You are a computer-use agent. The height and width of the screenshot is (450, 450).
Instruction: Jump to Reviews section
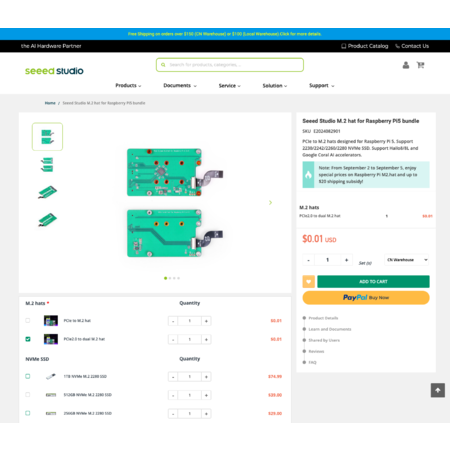tap(316, 351)
